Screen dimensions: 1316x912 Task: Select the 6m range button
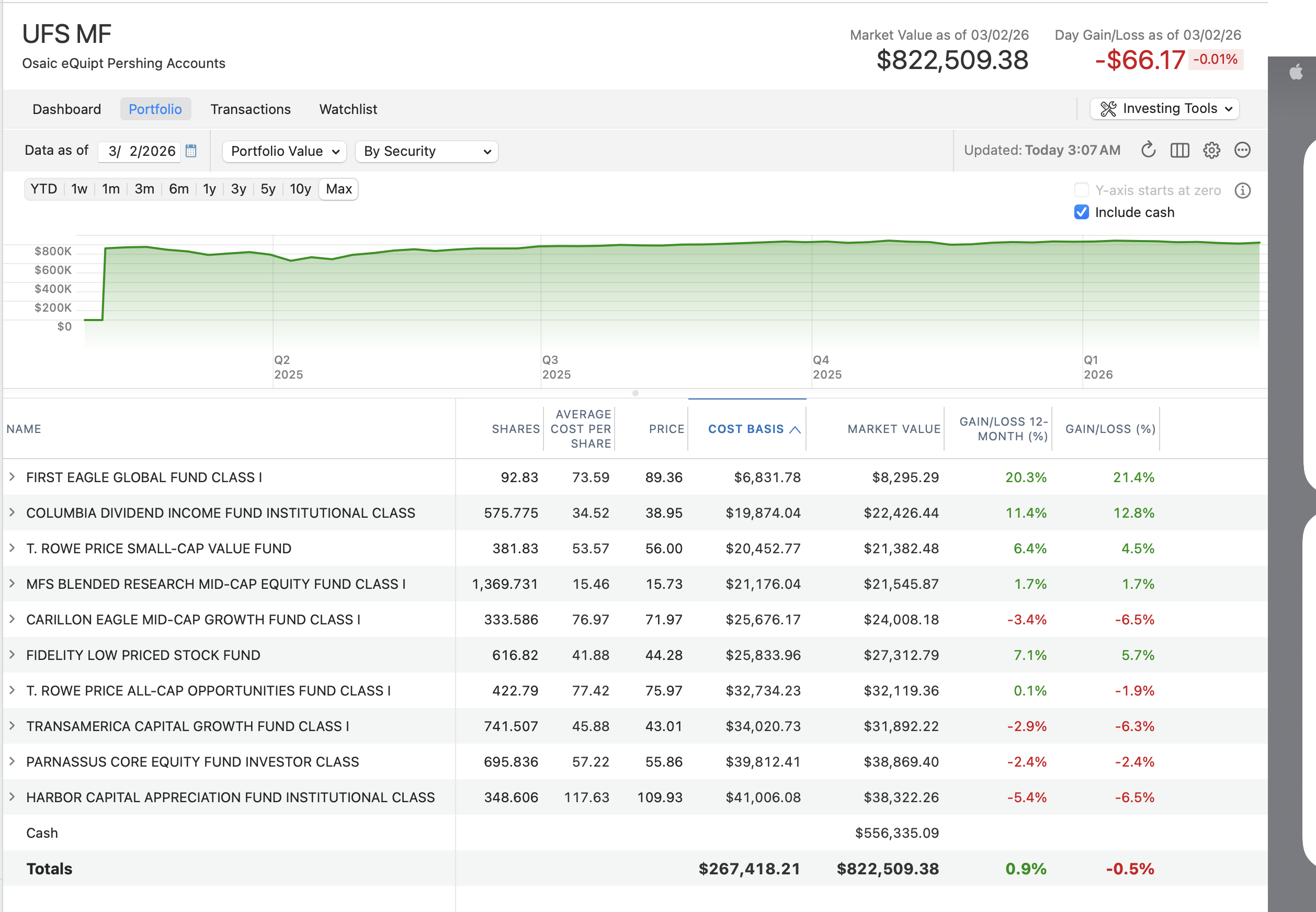pyautogui.click(x=178, y=189)
